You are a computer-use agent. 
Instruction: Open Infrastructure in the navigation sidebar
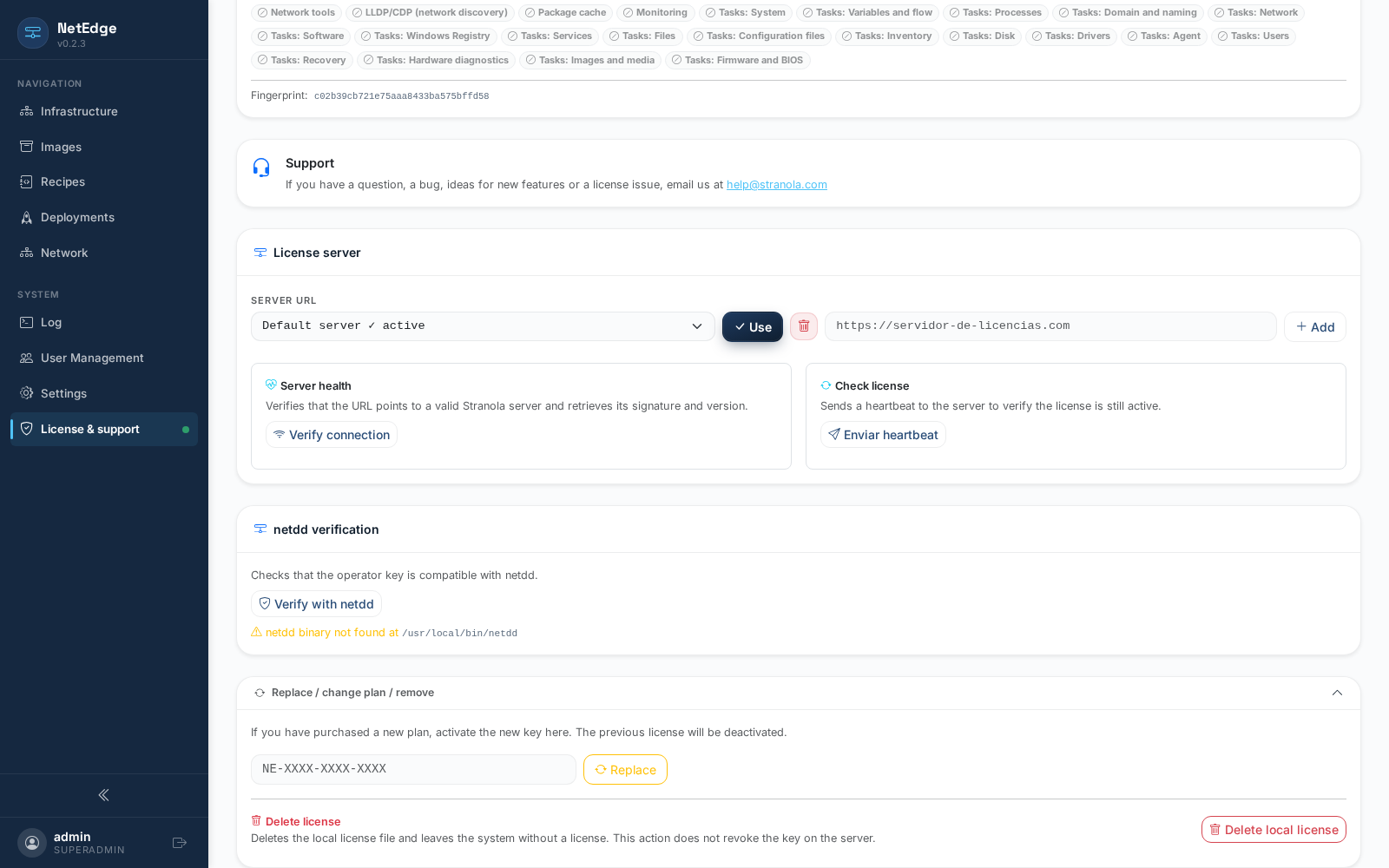click(104, 111)
